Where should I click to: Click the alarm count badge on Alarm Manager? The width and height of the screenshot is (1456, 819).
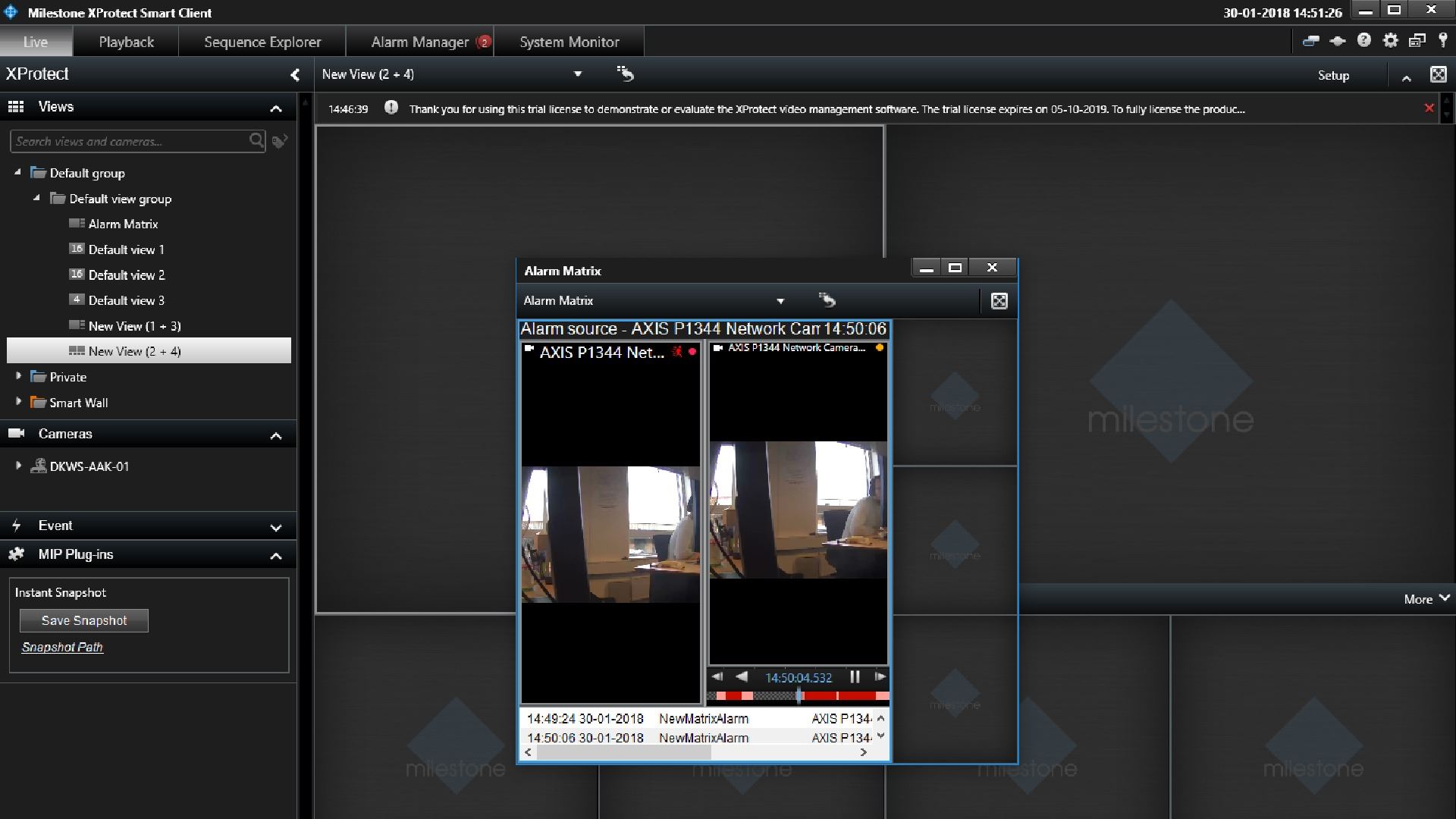pos(484,42)
